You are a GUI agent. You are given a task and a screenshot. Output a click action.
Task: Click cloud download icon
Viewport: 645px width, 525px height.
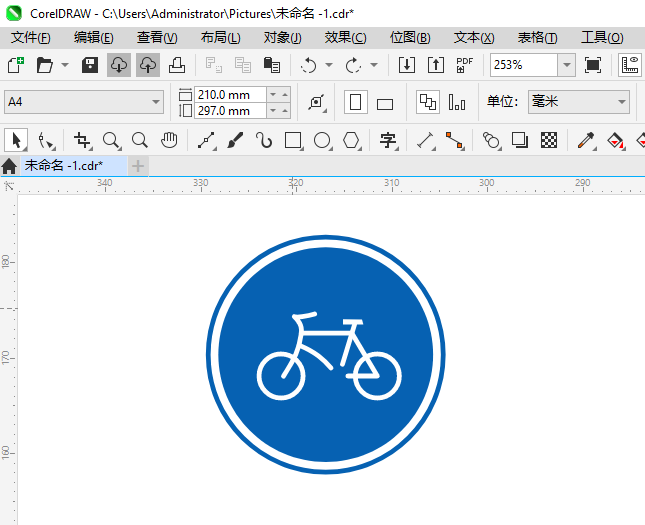tap(119, 65)
